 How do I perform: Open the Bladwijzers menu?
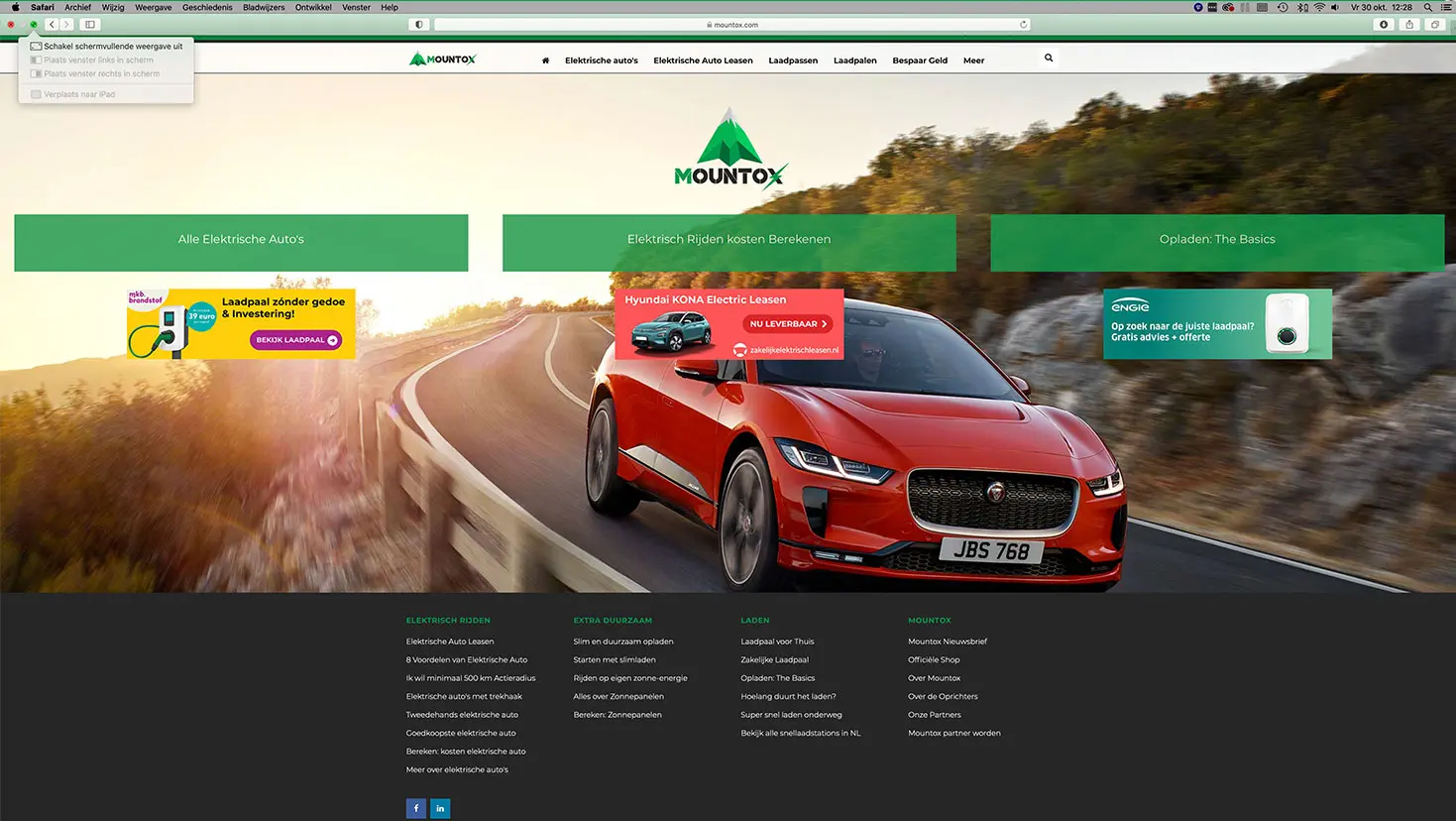[x=264, y=7]
